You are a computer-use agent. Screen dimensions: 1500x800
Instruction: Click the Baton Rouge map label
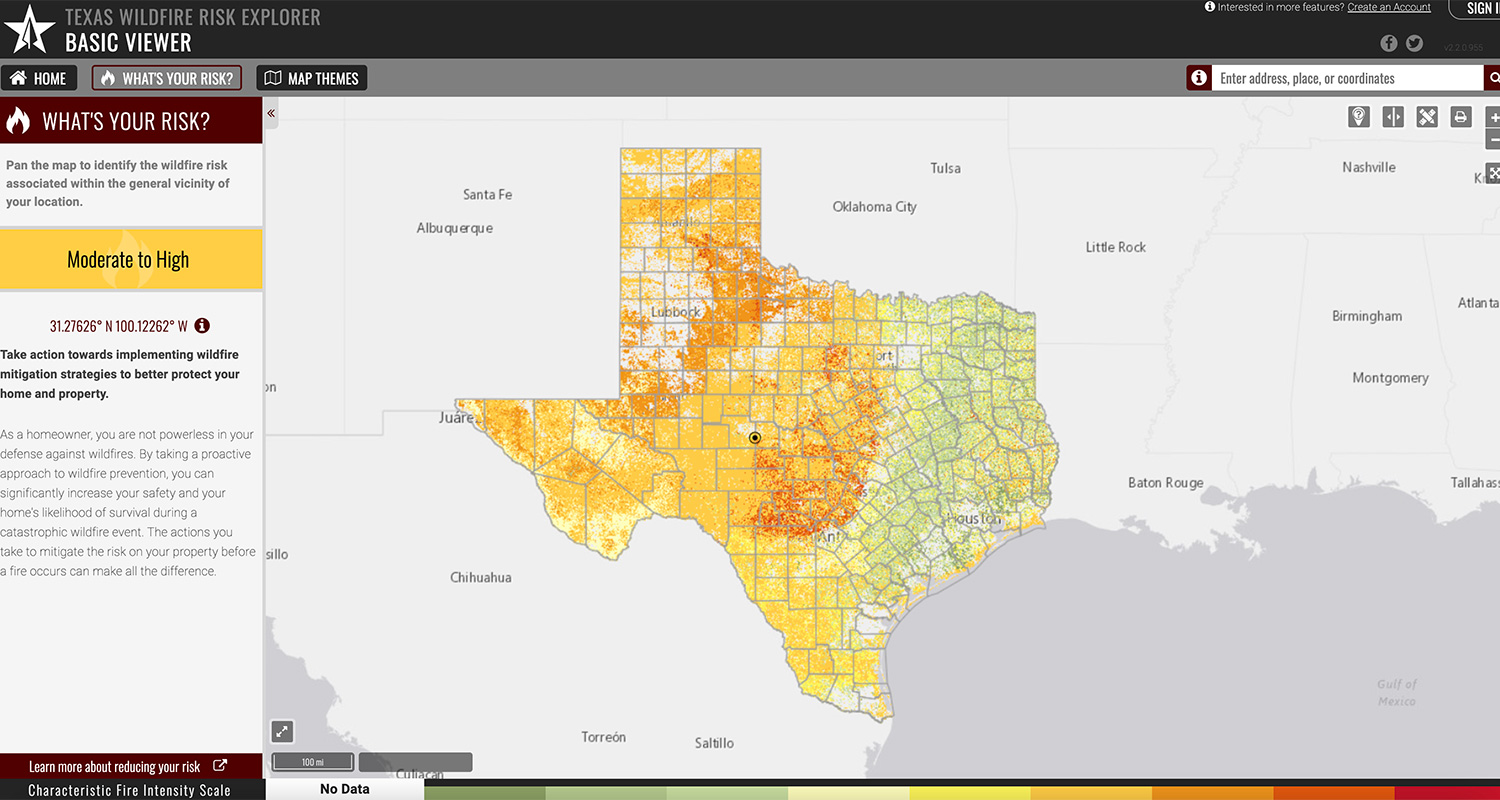1166,483
